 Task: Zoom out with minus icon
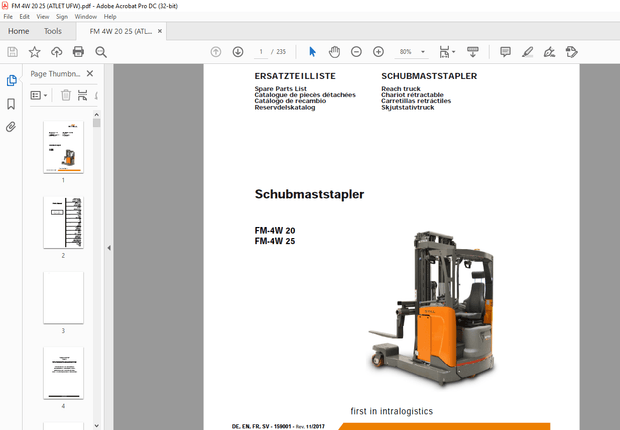tap(356, 52)
